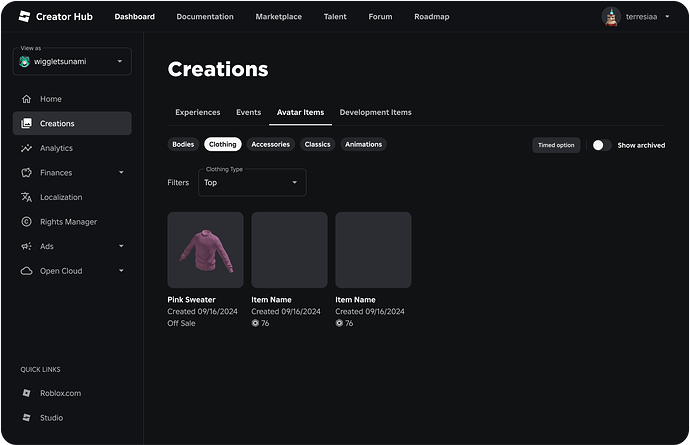690x445 pixels.
Task: Select the Animations filter chip
Action: [x=363, y=144]
